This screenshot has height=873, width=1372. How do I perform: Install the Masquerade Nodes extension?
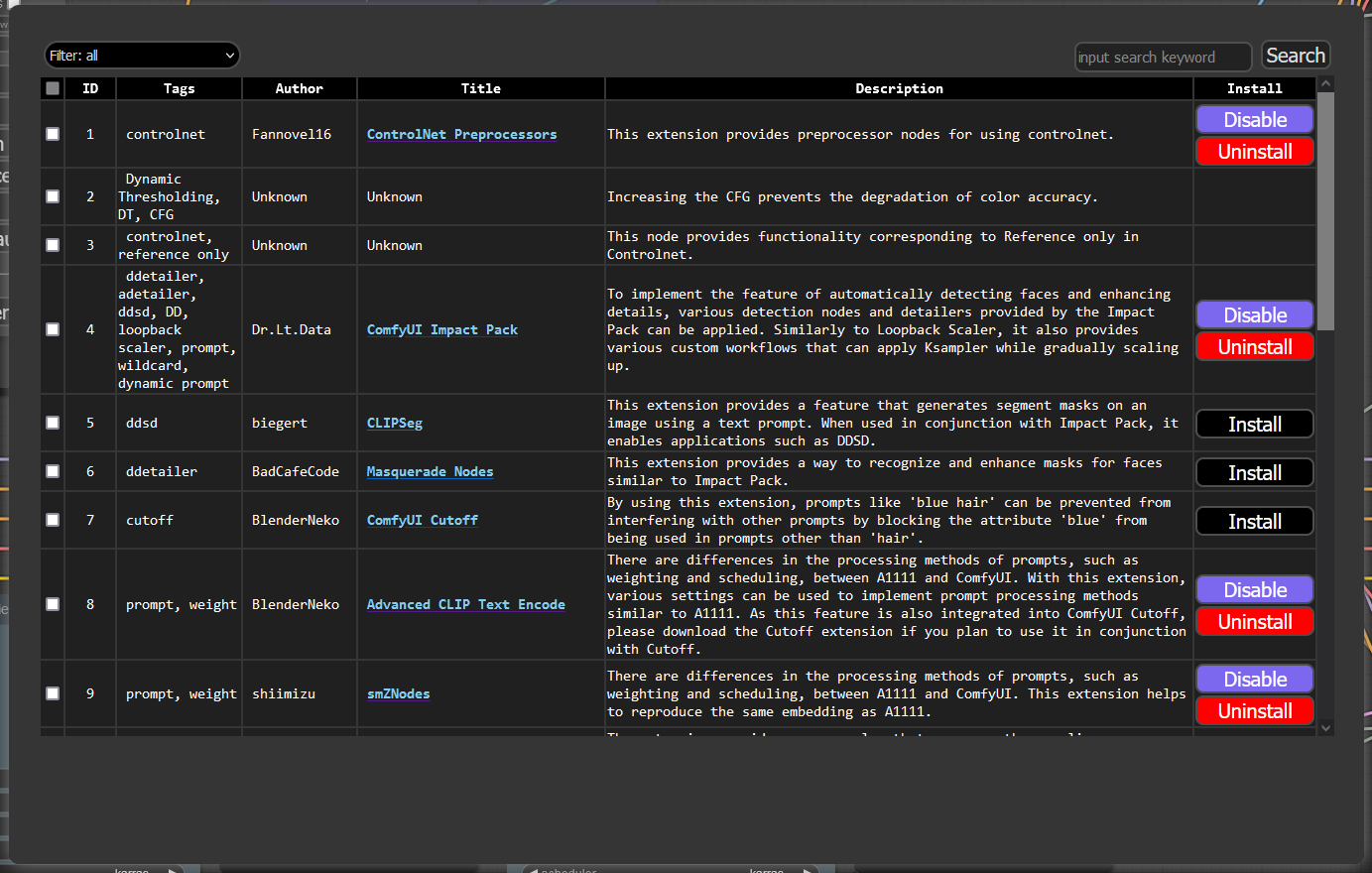[x=1254, y=471]
